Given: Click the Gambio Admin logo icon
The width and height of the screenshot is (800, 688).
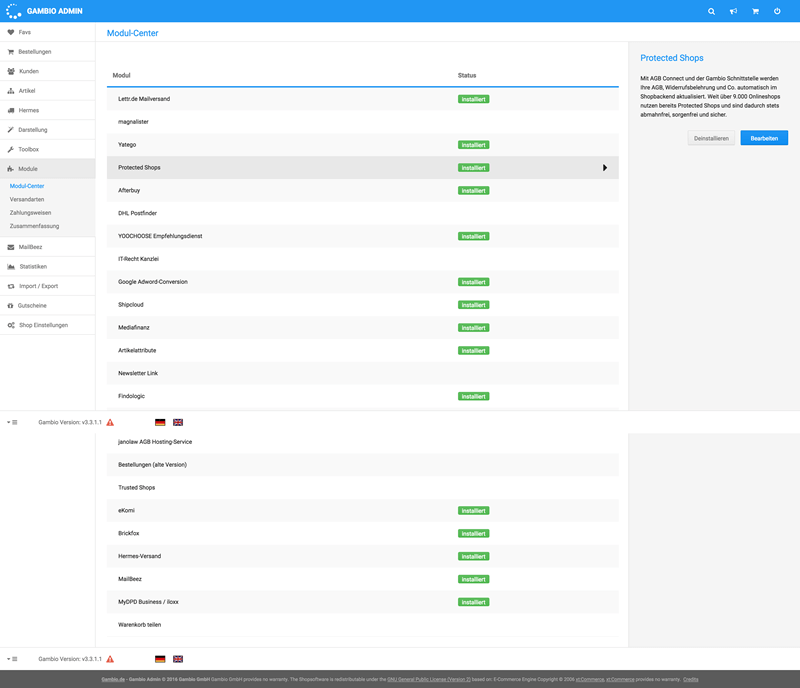Looking at the screenshot, I should point(13,11).
